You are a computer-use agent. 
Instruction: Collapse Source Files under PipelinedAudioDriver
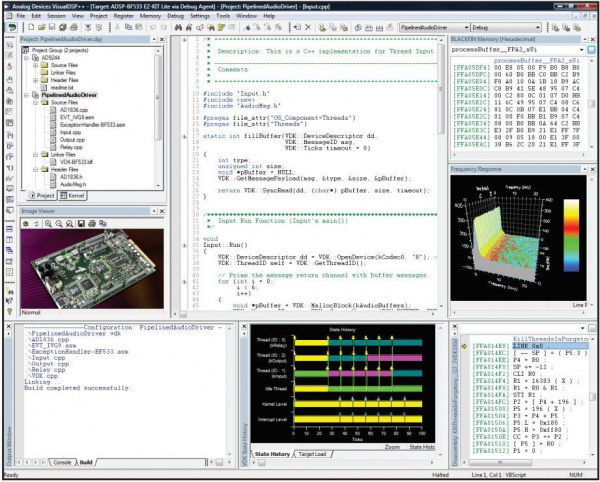35,103
